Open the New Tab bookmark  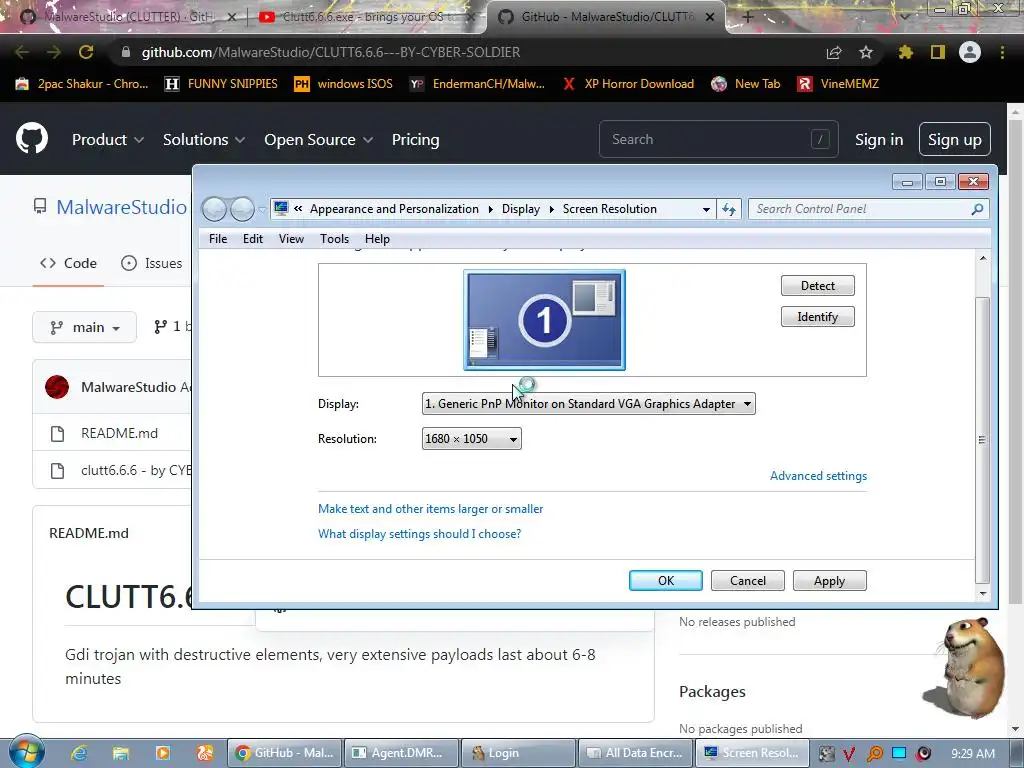coord(746,84)
